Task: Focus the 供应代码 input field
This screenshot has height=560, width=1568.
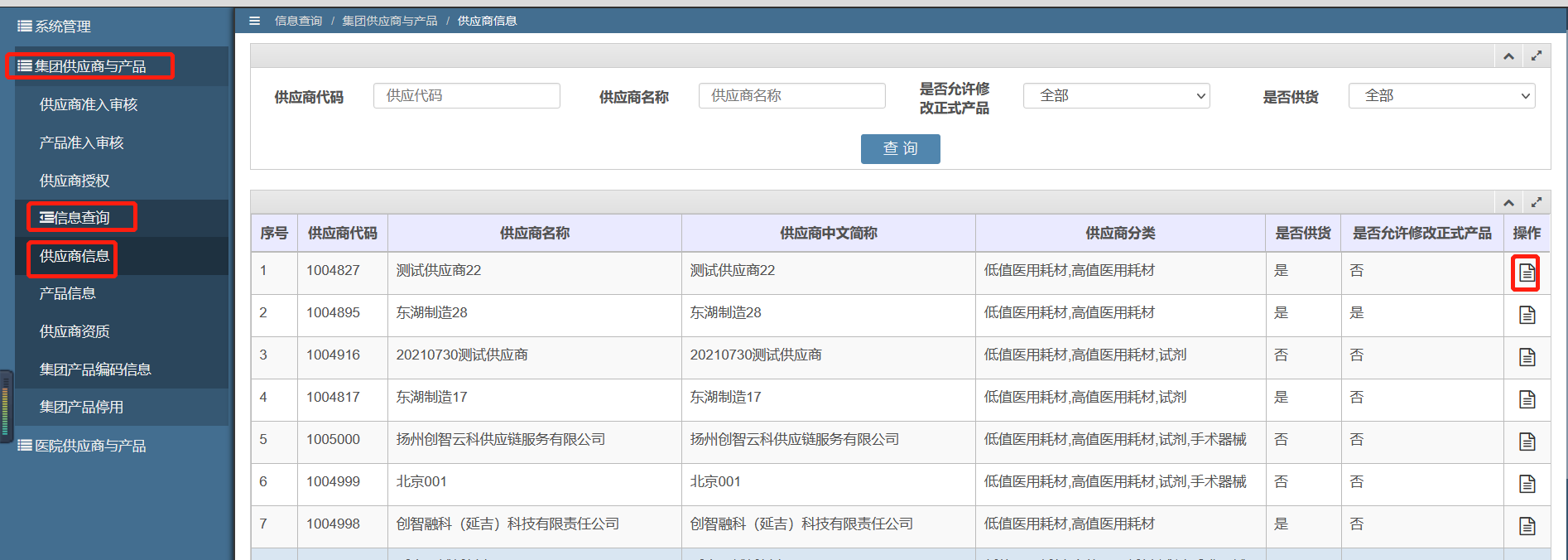Action: pos(467,96)
